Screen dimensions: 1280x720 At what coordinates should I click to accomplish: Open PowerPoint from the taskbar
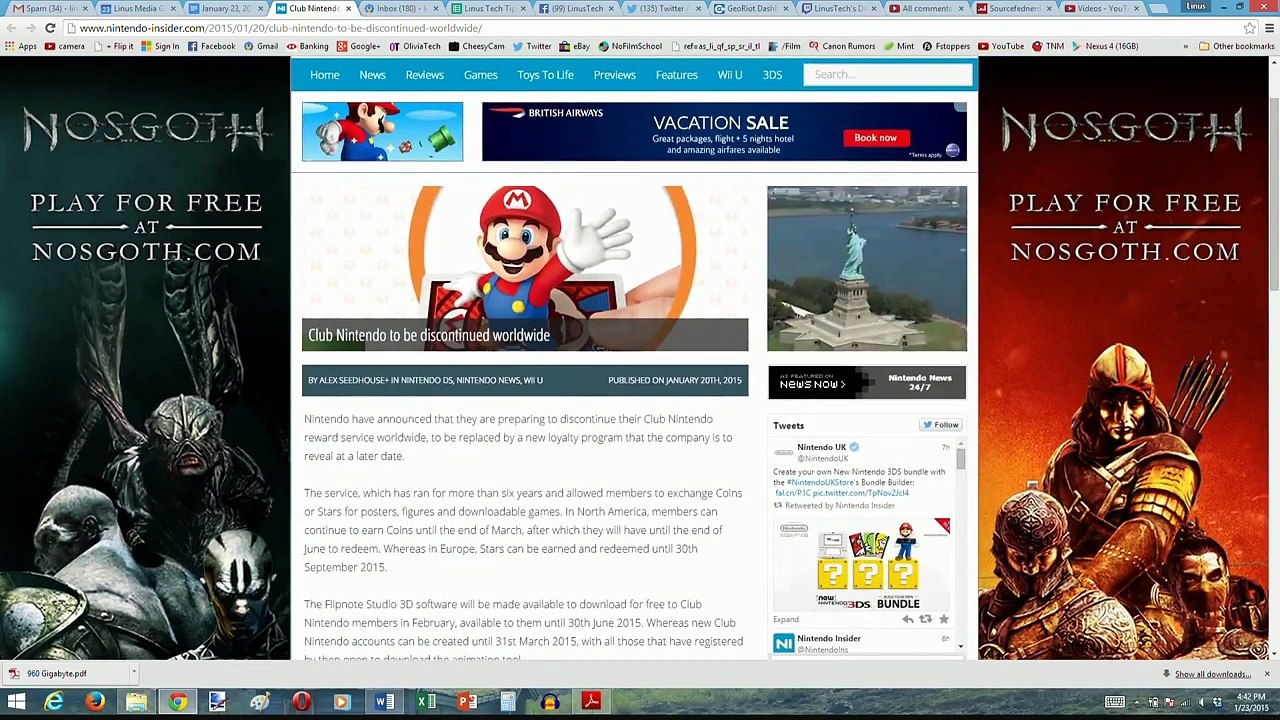click(x=467, y=702)
